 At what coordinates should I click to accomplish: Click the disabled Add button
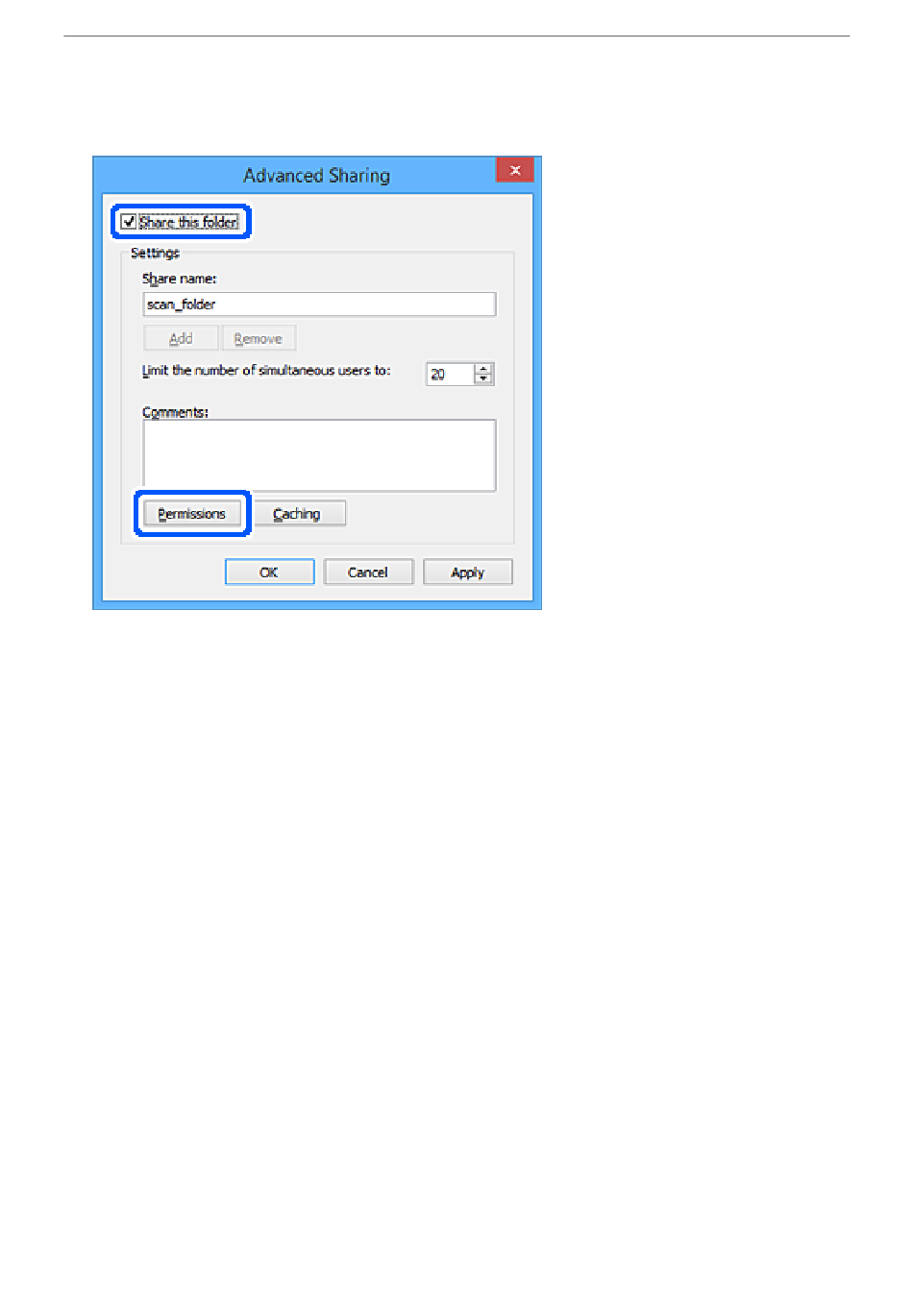181,339
